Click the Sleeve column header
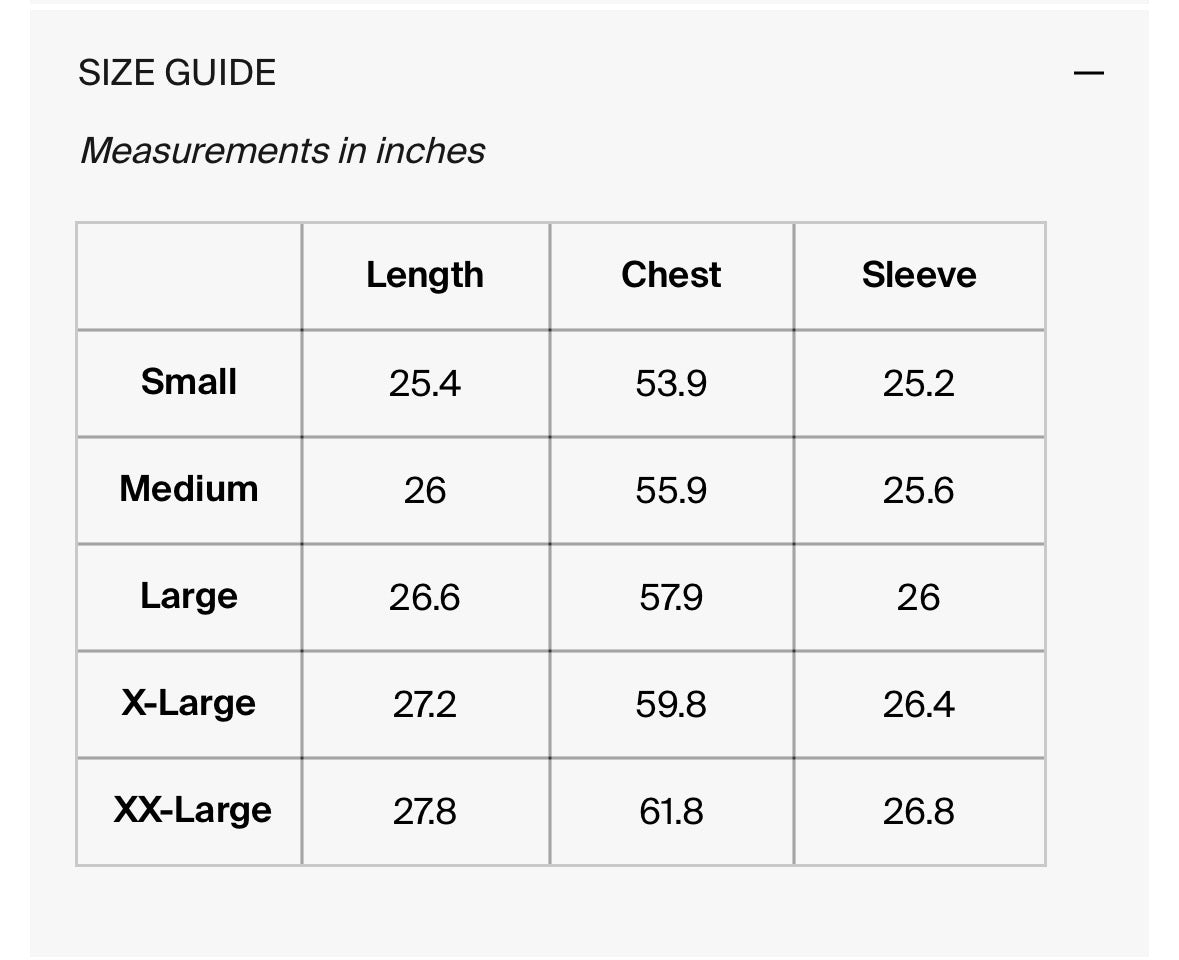The height and width of the screenshot is (960, 1179). tap(919, 275)
